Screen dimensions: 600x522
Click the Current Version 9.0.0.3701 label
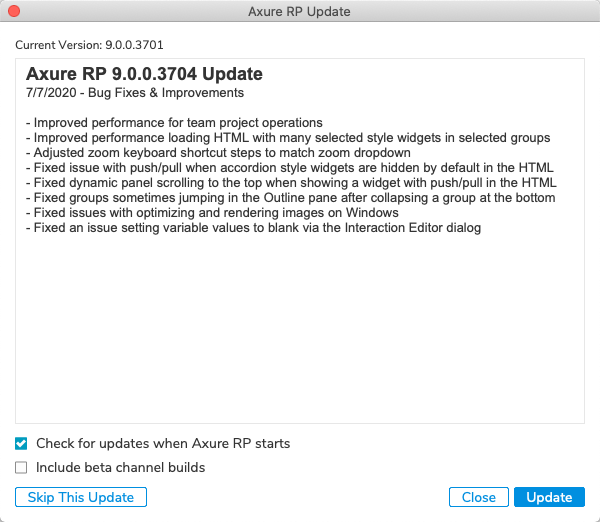coord(89,45)
